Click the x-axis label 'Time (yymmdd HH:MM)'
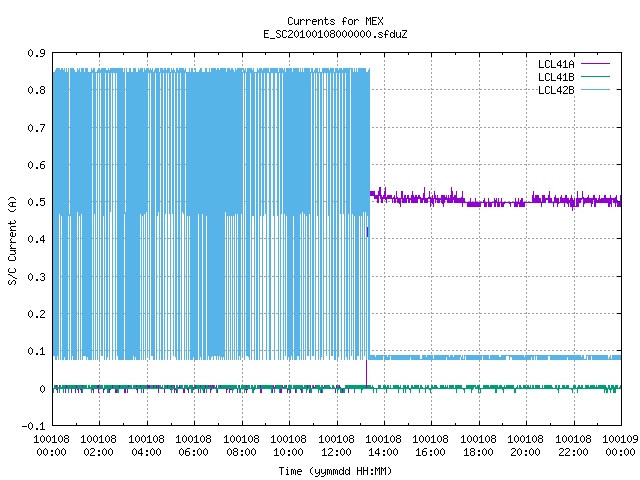640x480 pixels. 335,471
